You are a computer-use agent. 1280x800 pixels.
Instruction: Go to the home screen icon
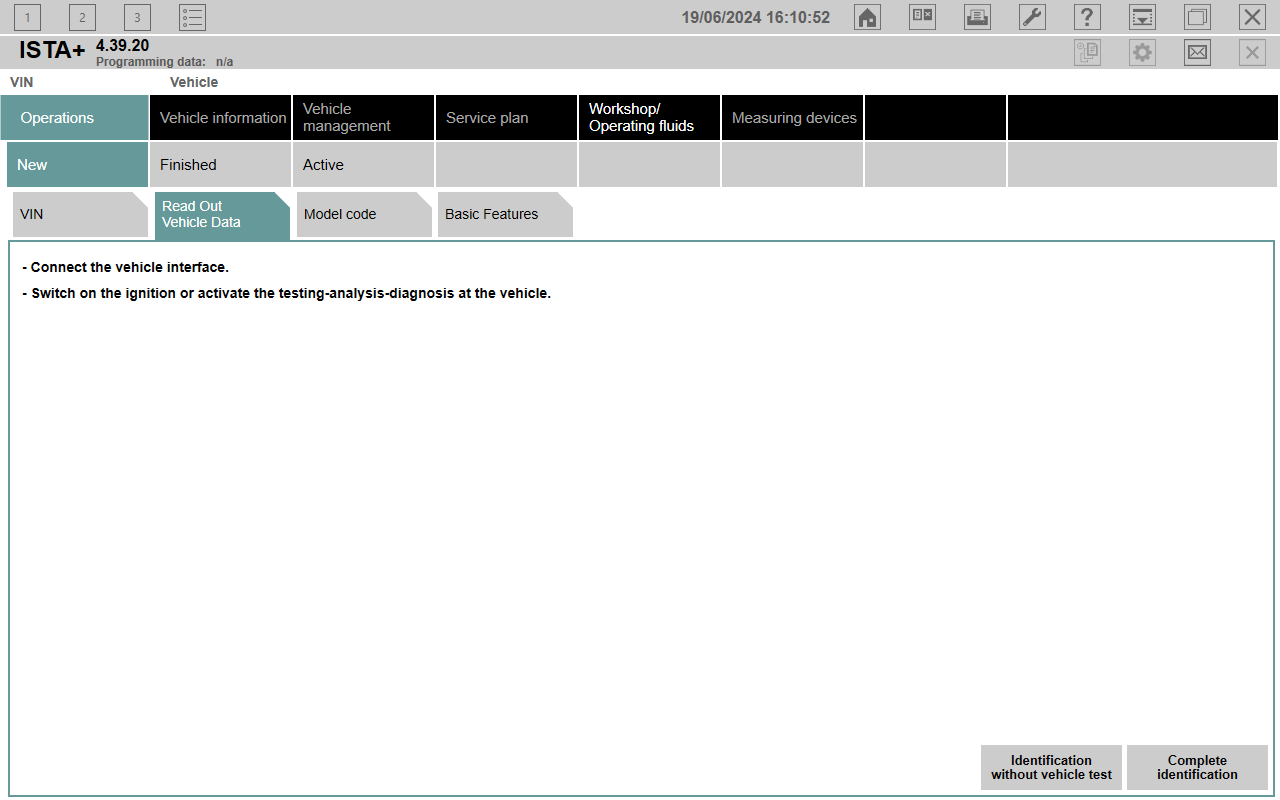(x=868, y=17)
